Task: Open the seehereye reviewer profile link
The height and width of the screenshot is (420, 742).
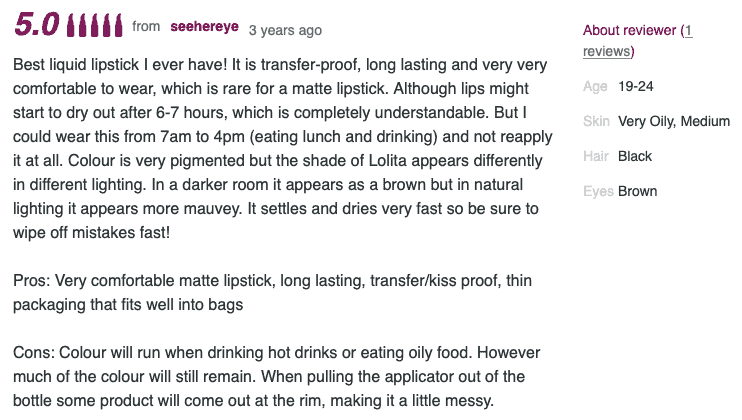Action: (205, 28)
